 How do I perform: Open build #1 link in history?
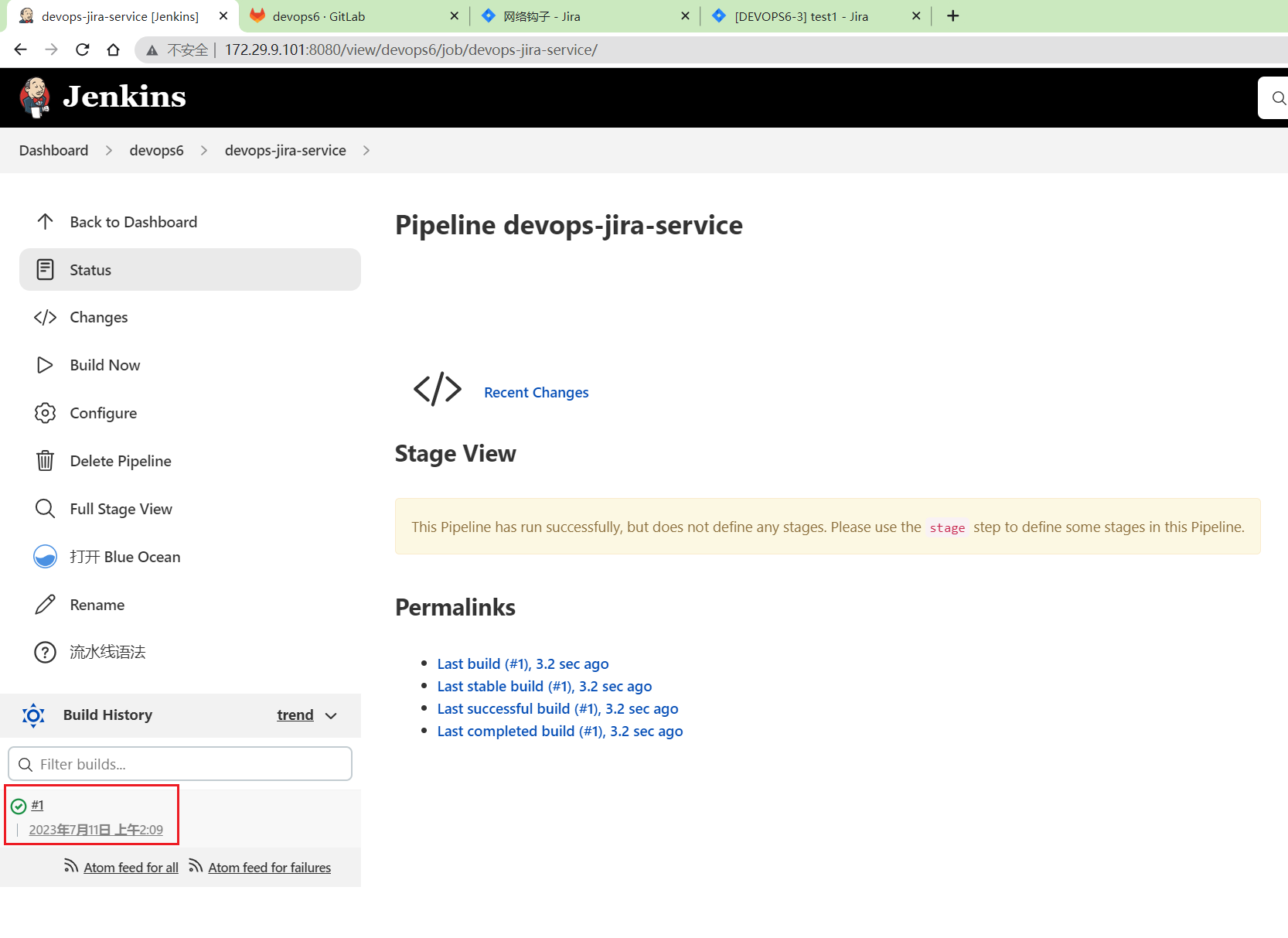pos(37,806)
